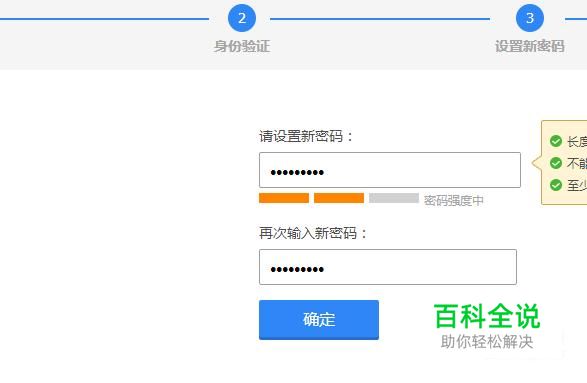Click the 身份验证 step label

(242, 46)
